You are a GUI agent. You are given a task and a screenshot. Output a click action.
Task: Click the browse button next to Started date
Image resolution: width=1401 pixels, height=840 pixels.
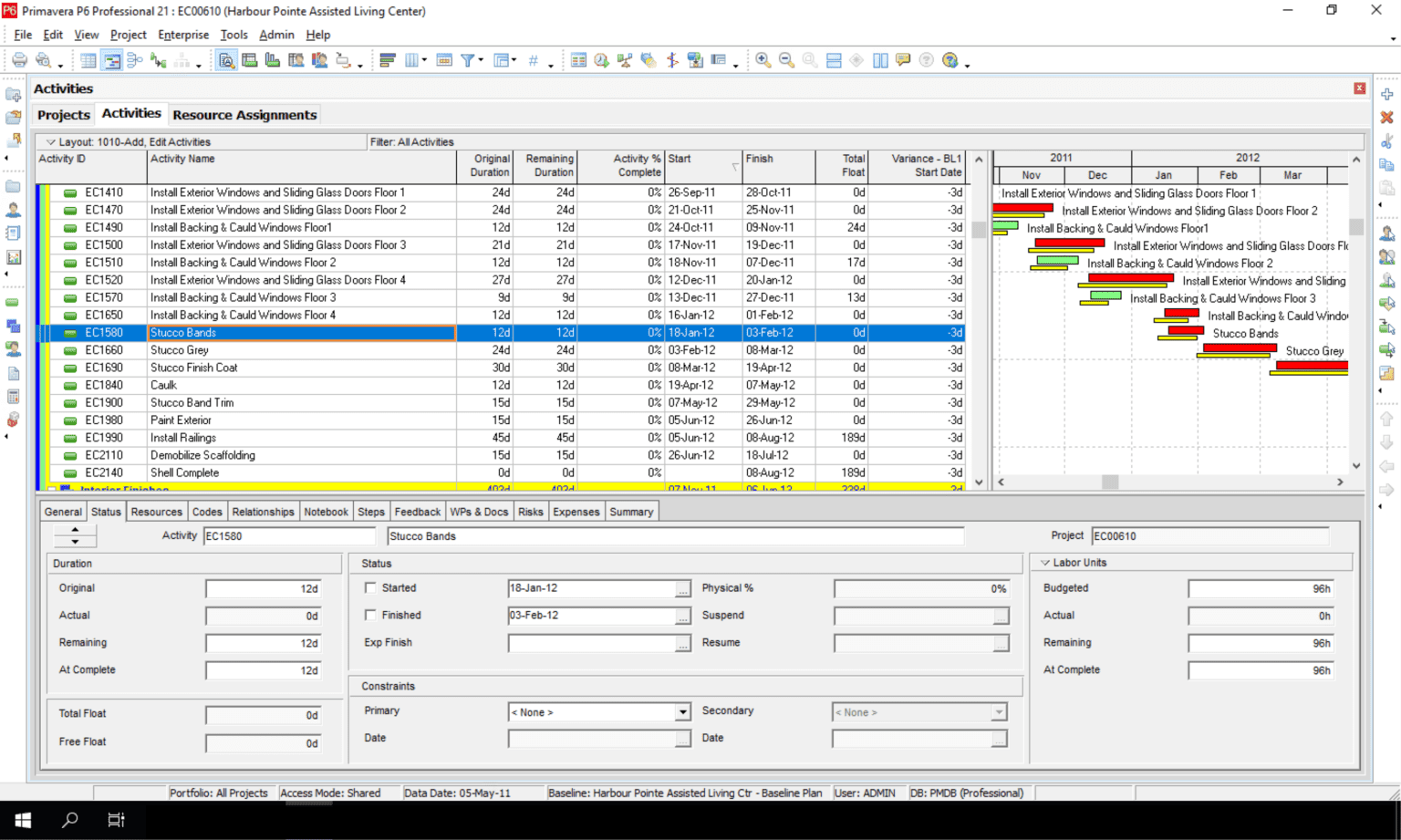tap(682, 588)
